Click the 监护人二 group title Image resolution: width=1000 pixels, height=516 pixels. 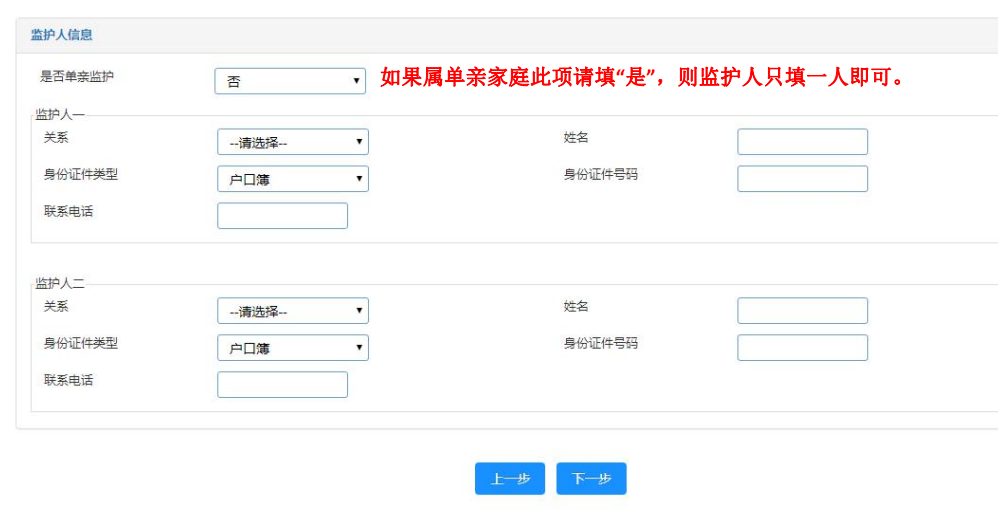60,284
